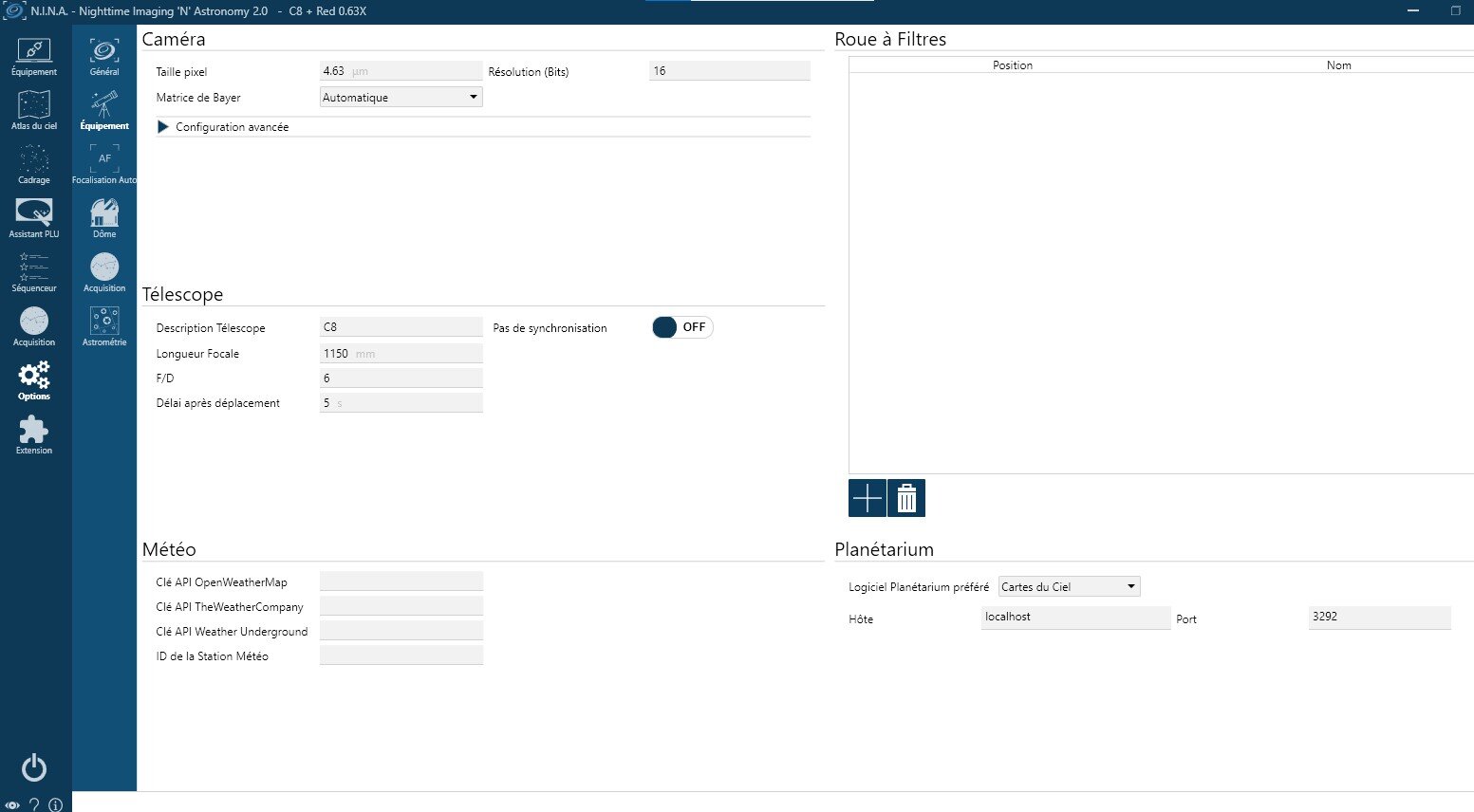
Task: Click the Description Télescope field
Action: [401, 327]
